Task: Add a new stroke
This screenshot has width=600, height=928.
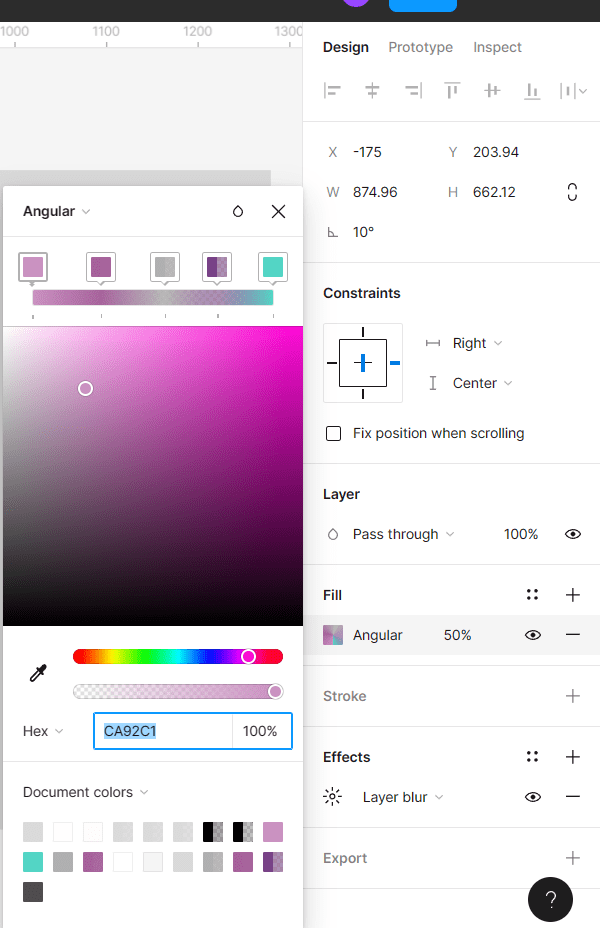Action: pos(573,696)
